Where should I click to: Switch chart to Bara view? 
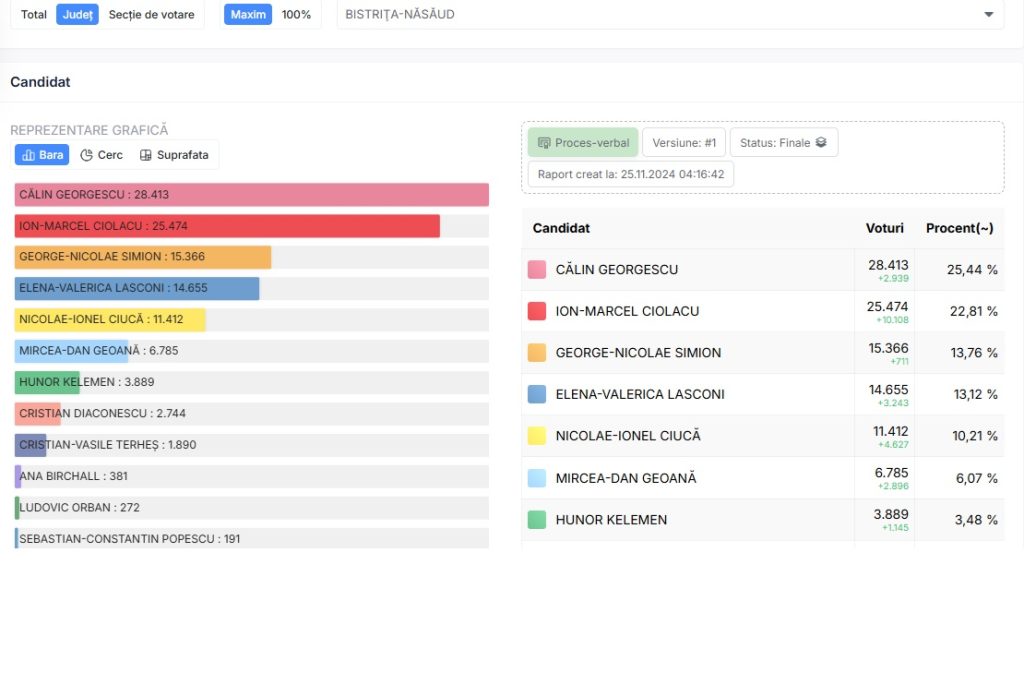[x=42, y=155]
